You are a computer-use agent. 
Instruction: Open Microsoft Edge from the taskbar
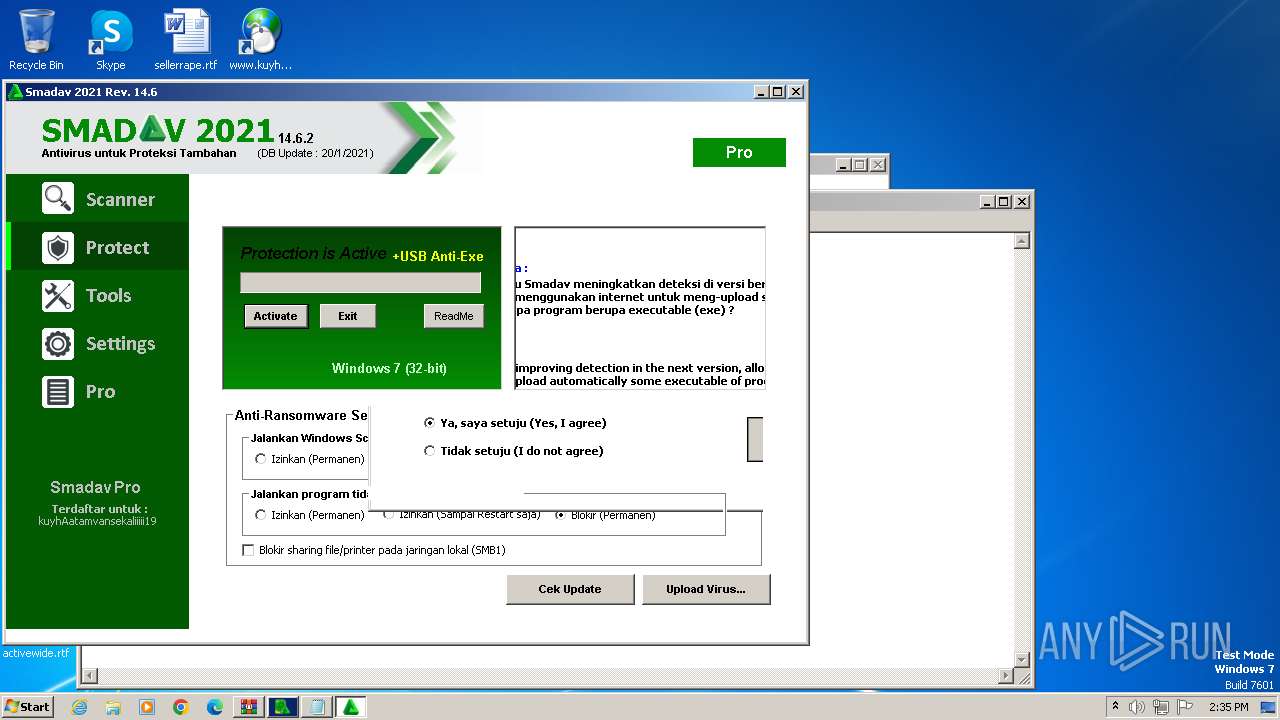point(215,707)
